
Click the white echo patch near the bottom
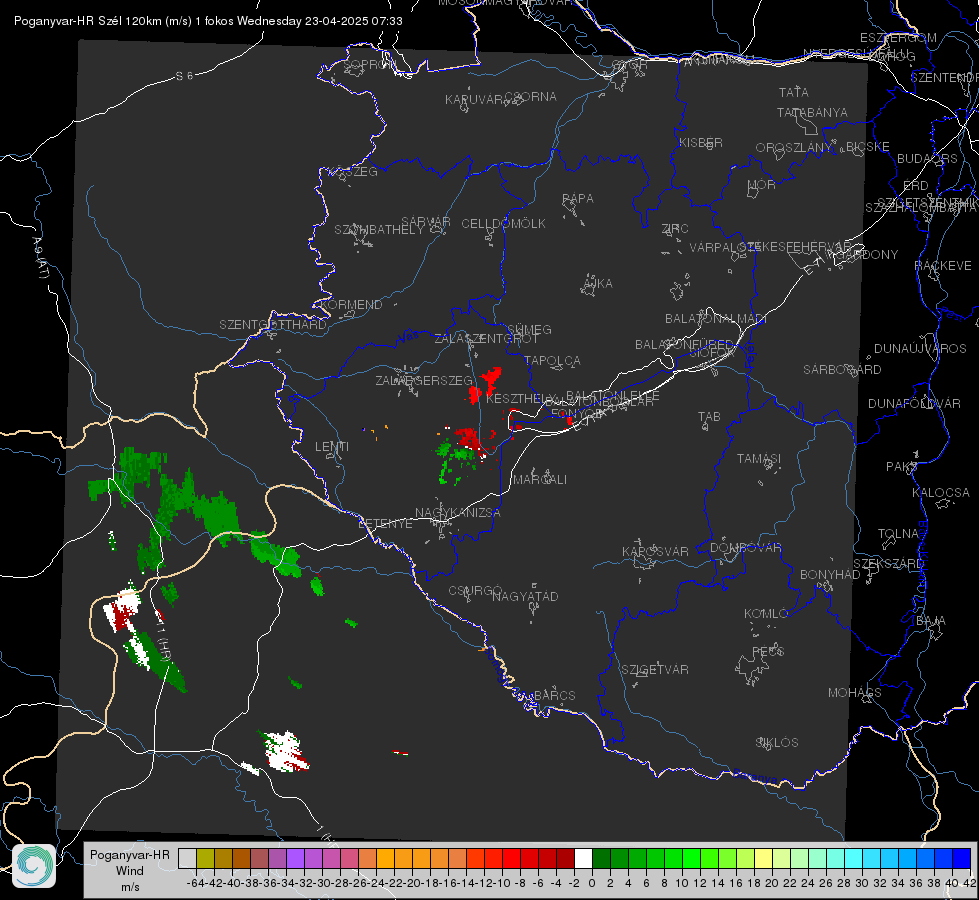(x=284, y=751)
